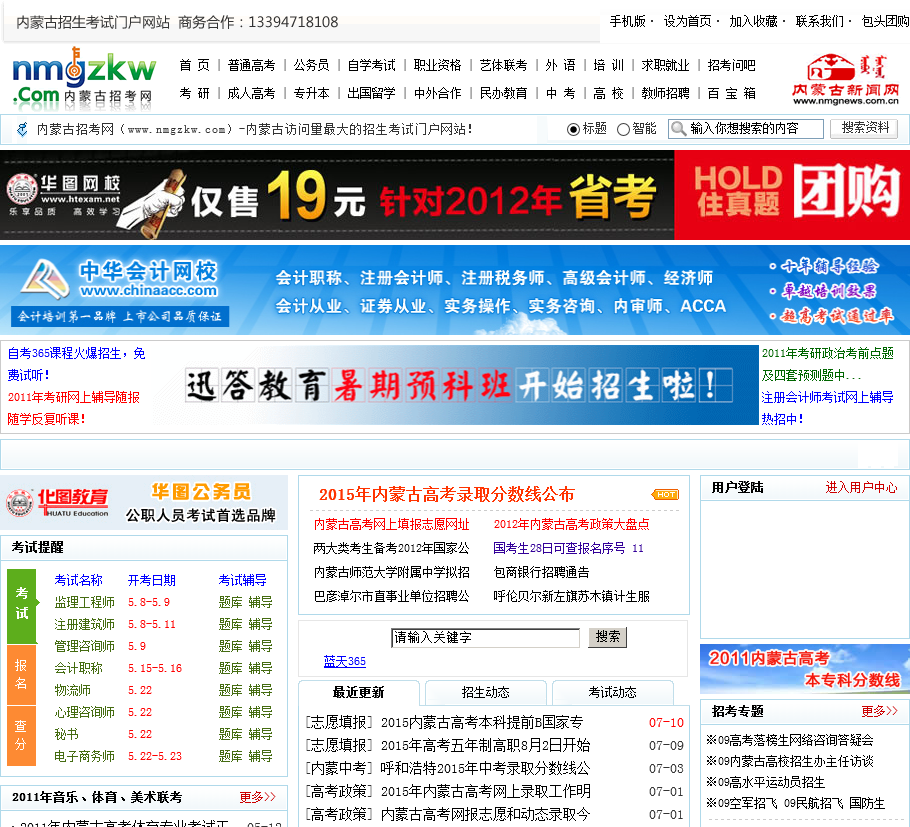Screen dimensions: 910x827
Task: Click the 搜索 button beside keyword field
Action: pyautogui.click(x=608, y=637)
